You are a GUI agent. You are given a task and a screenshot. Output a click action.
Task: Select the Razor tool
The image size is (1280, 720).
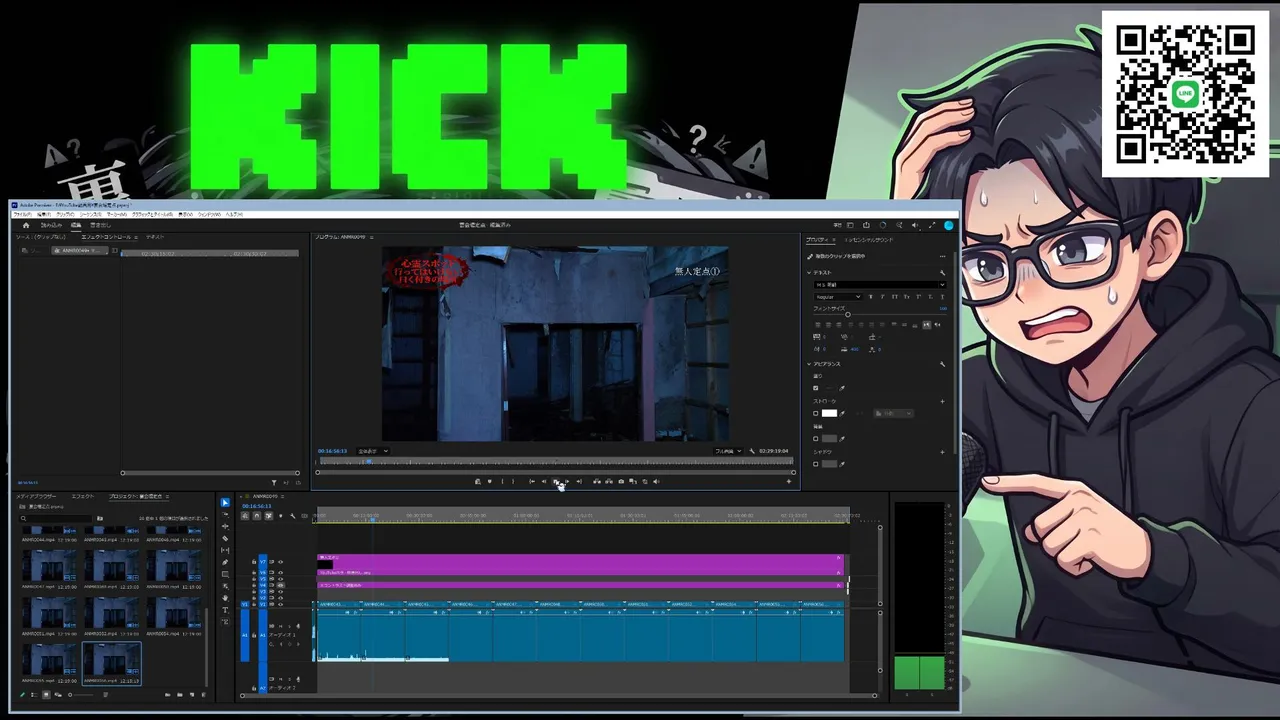(x=225, y=539)
